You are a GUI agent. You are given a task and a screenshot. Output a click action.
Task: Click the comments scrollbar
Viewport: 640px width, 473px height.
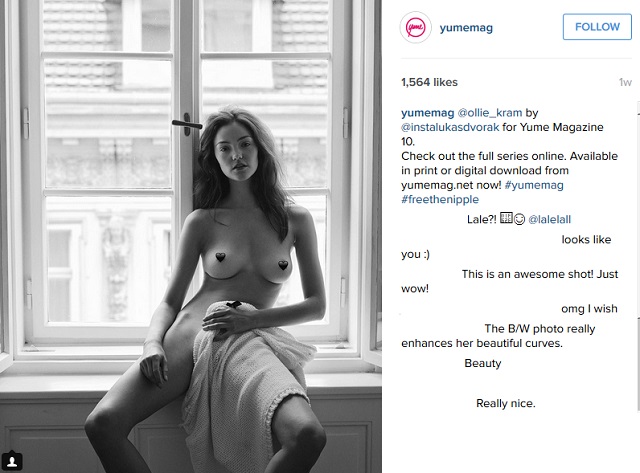[638, 257]
